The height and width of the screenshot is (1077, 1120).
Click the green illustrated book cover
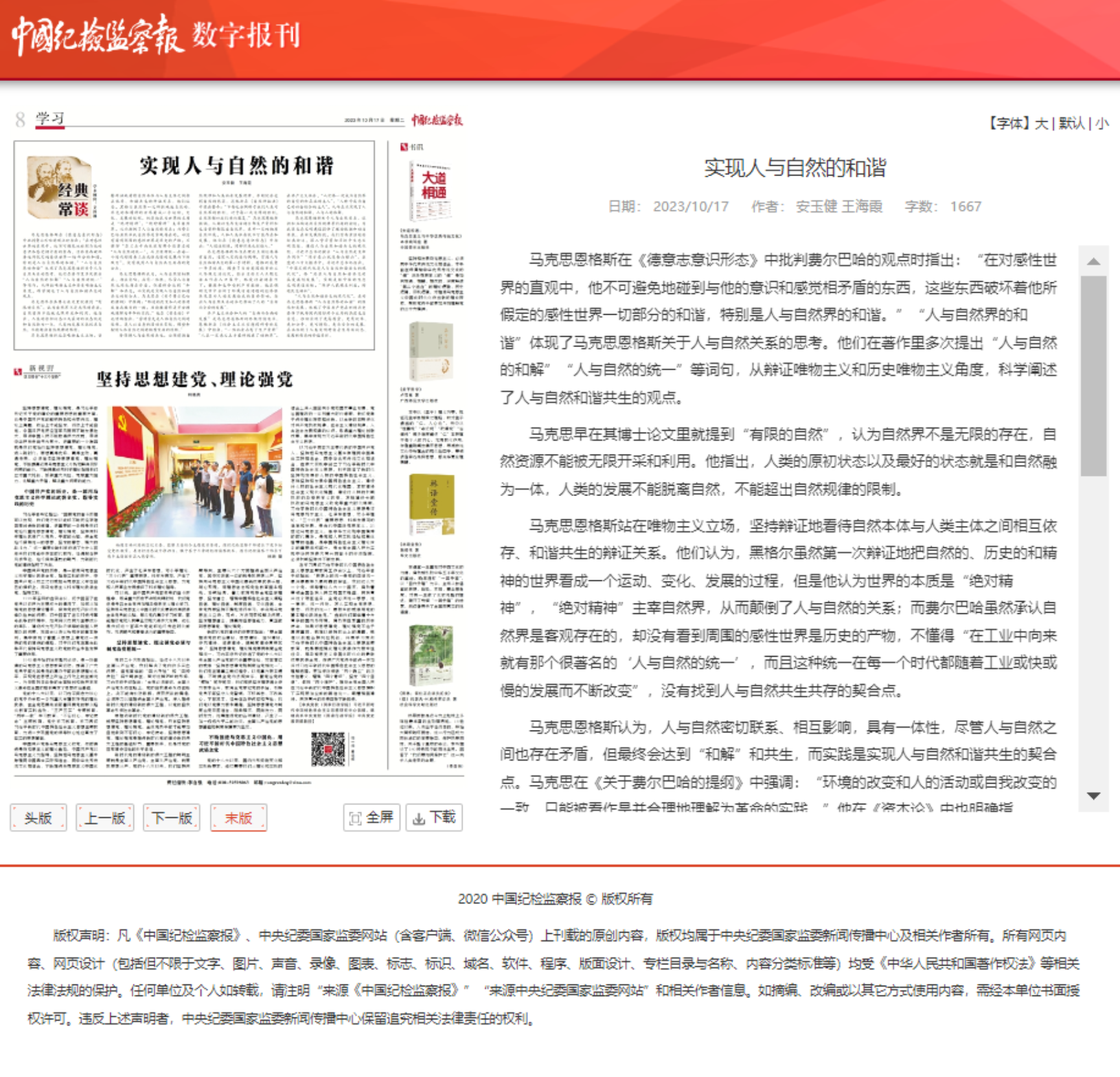click(431, 656)
